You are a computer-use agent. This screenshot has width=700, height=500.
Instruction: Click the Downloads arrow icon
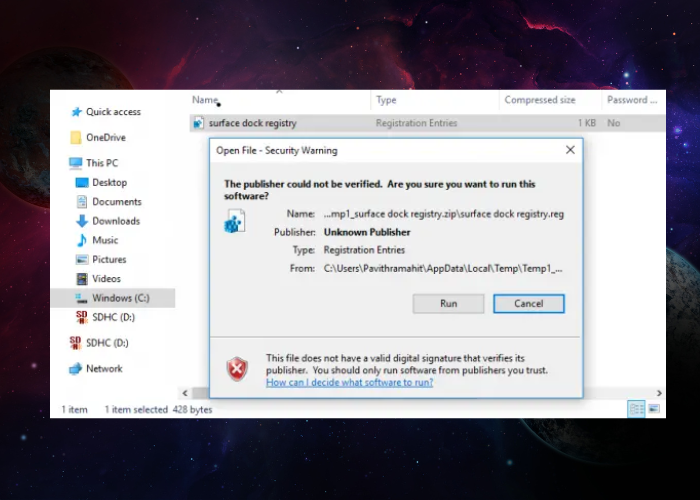point(82,221)
